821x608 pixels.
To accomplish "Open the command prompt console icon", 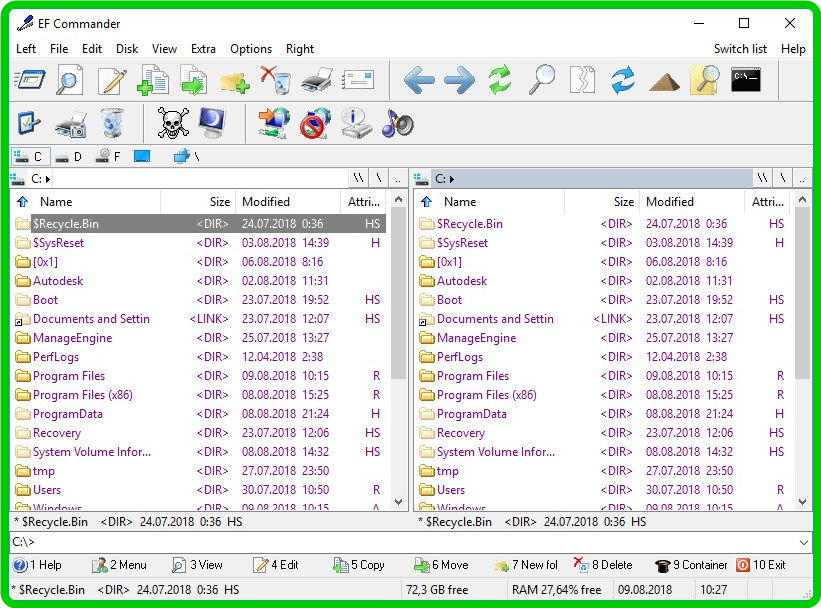I will (746, 80).
